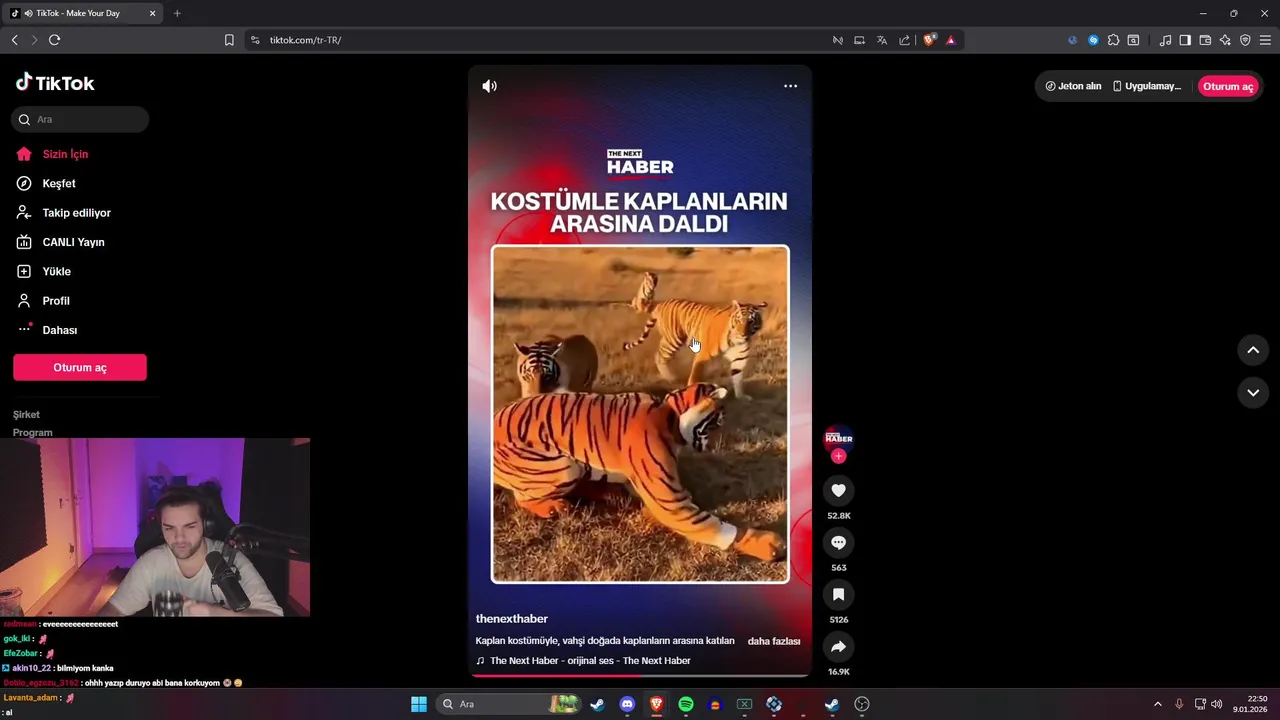Click the Uygulamayı get app button
Image resolution: width=1280 pixels, height=720 pixels.
coord(1147,86)
